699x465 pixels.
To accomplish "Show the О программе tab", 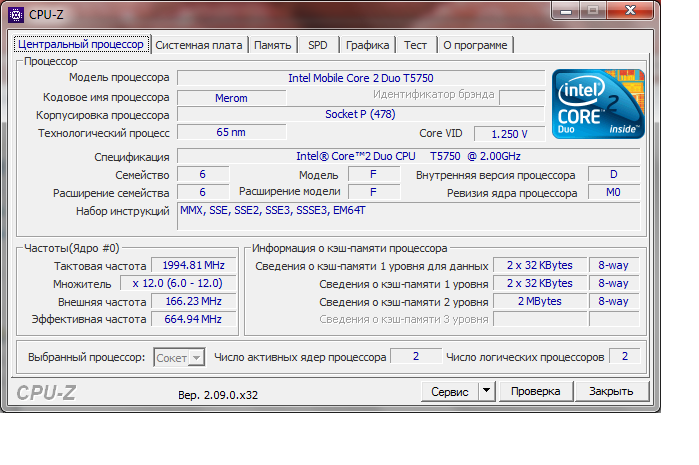I will 475,45.
